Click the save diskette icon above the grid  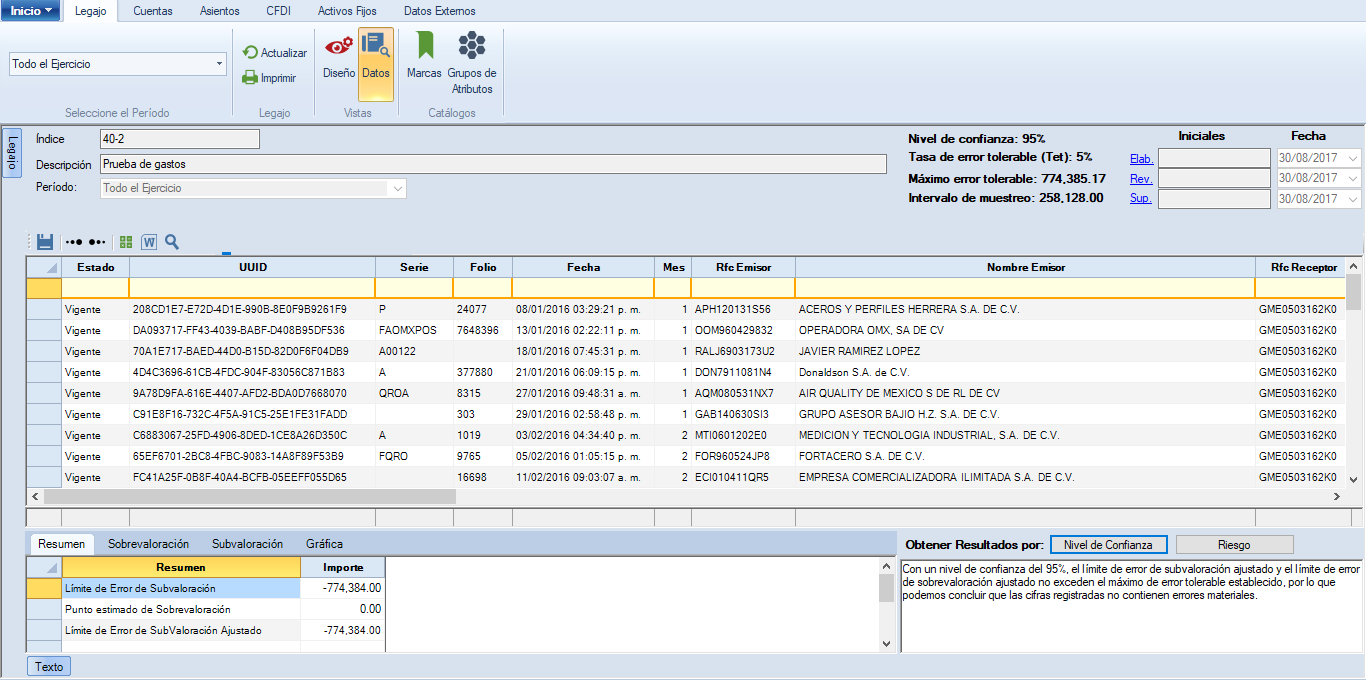tap(45, 242)
